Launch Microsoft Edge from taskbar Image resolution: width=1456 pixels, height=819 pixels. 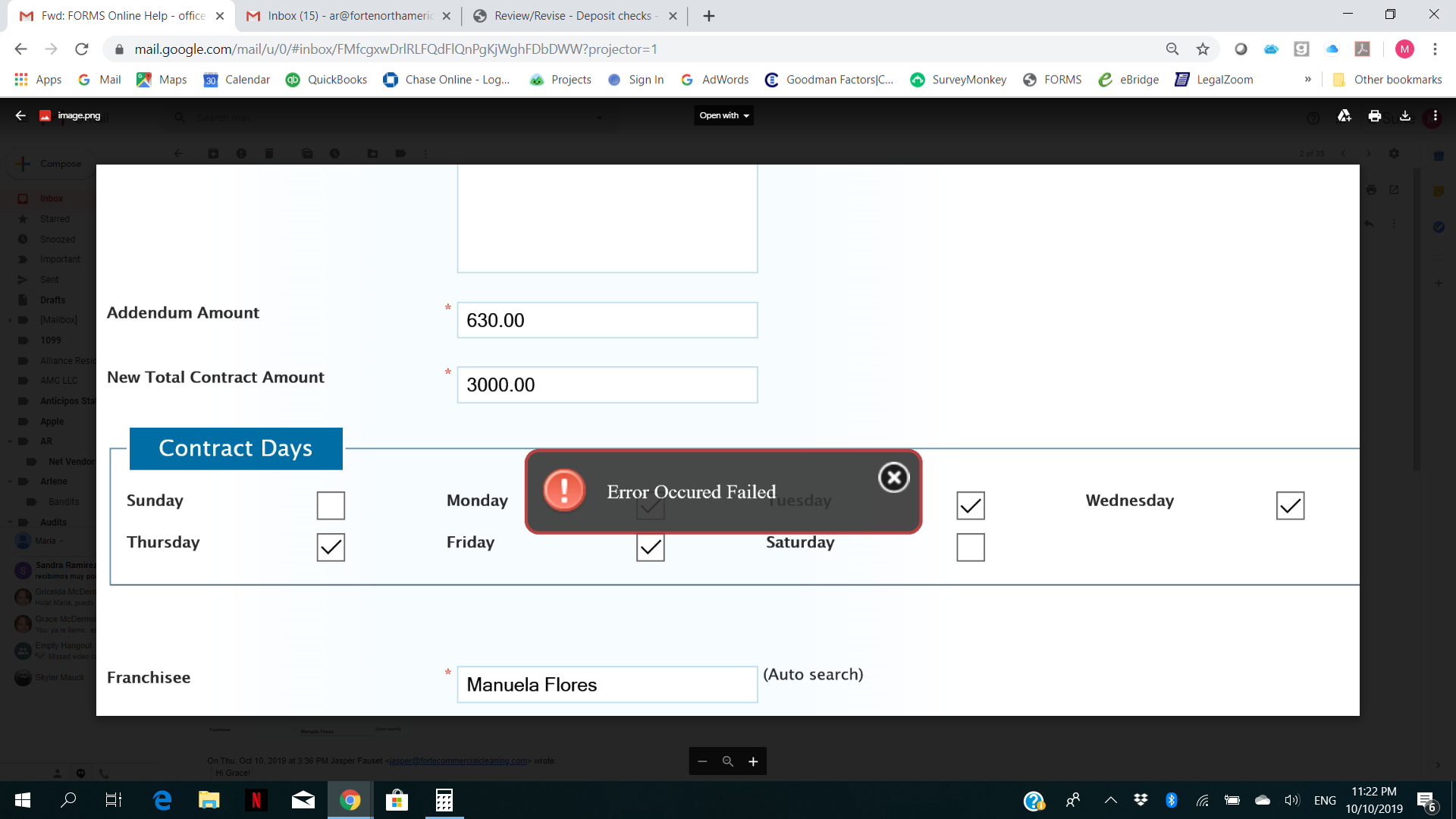tap(162, 800)
